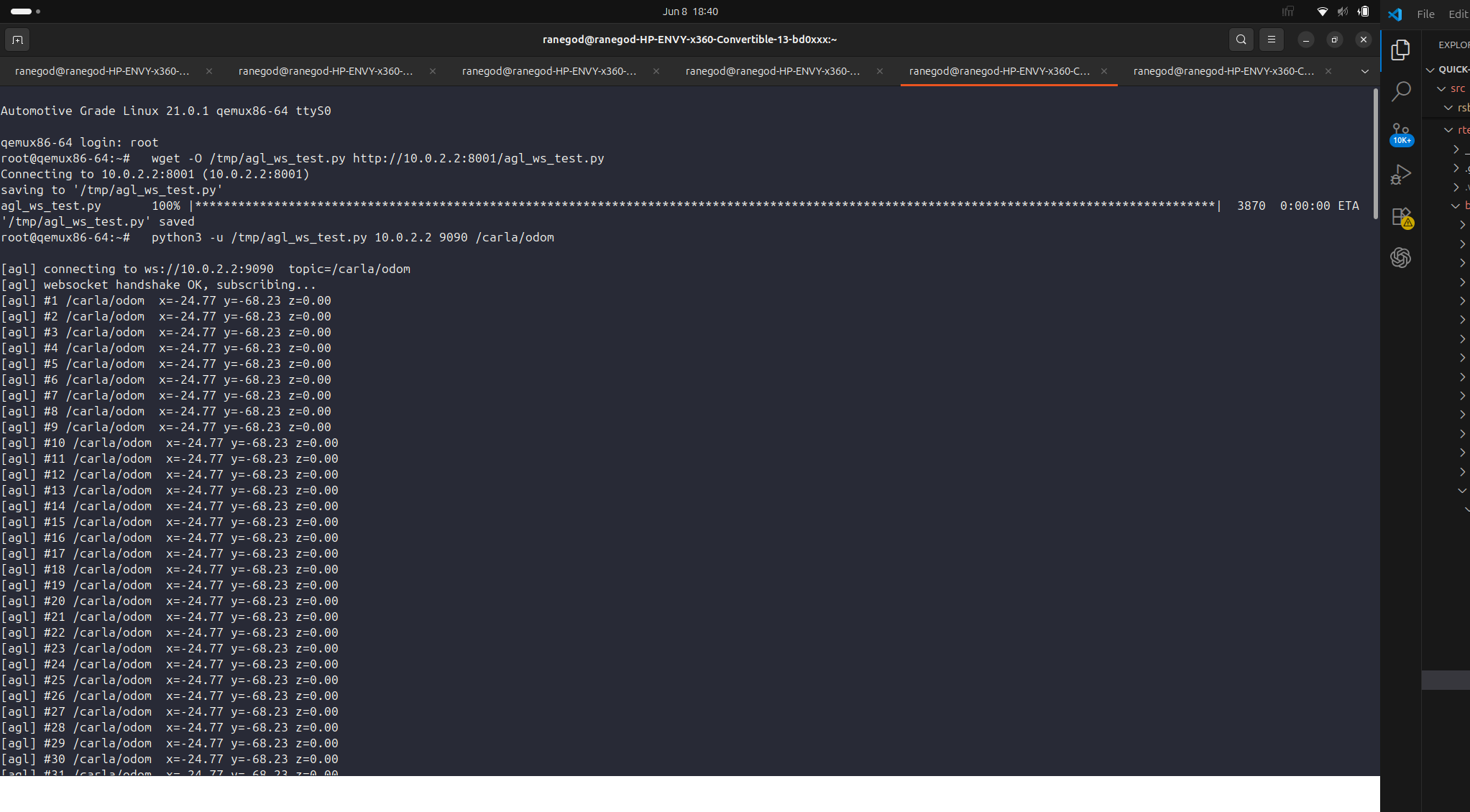The image size is (1470, 812).
Task: Switch to the fourth terminal tab
Action: (x=773, y=71)
